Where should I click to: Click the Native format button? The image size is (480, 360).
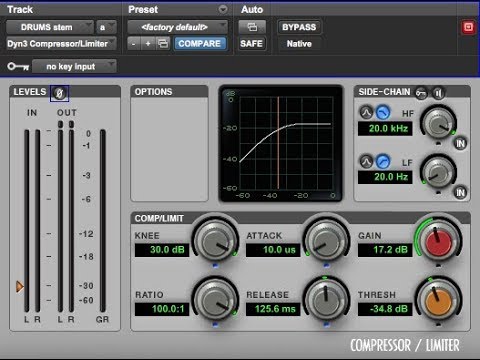[299, 44]
